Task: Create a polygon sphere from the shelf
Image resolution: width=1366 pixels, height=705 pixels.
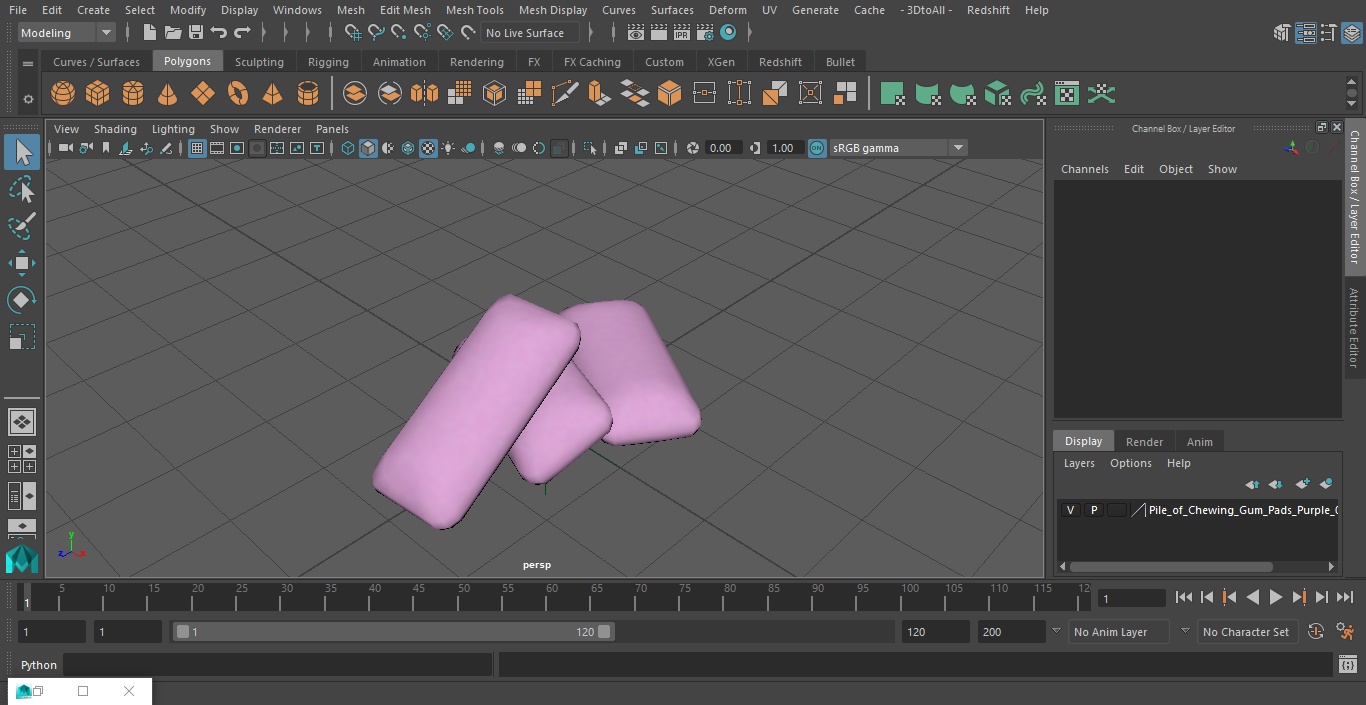Action: tap(63, 94)
